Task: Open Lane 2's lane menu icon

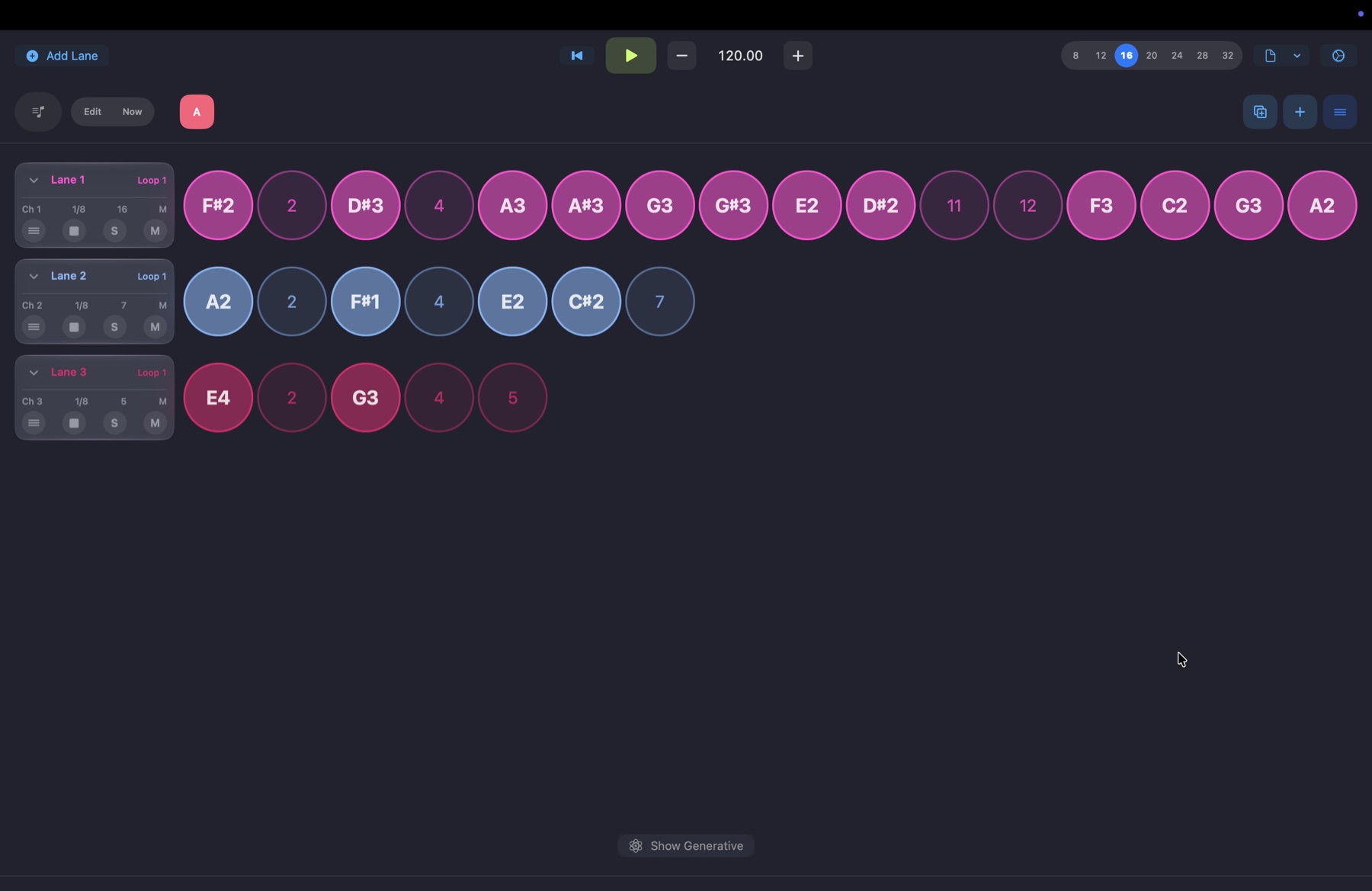Action: pos(34,327)
